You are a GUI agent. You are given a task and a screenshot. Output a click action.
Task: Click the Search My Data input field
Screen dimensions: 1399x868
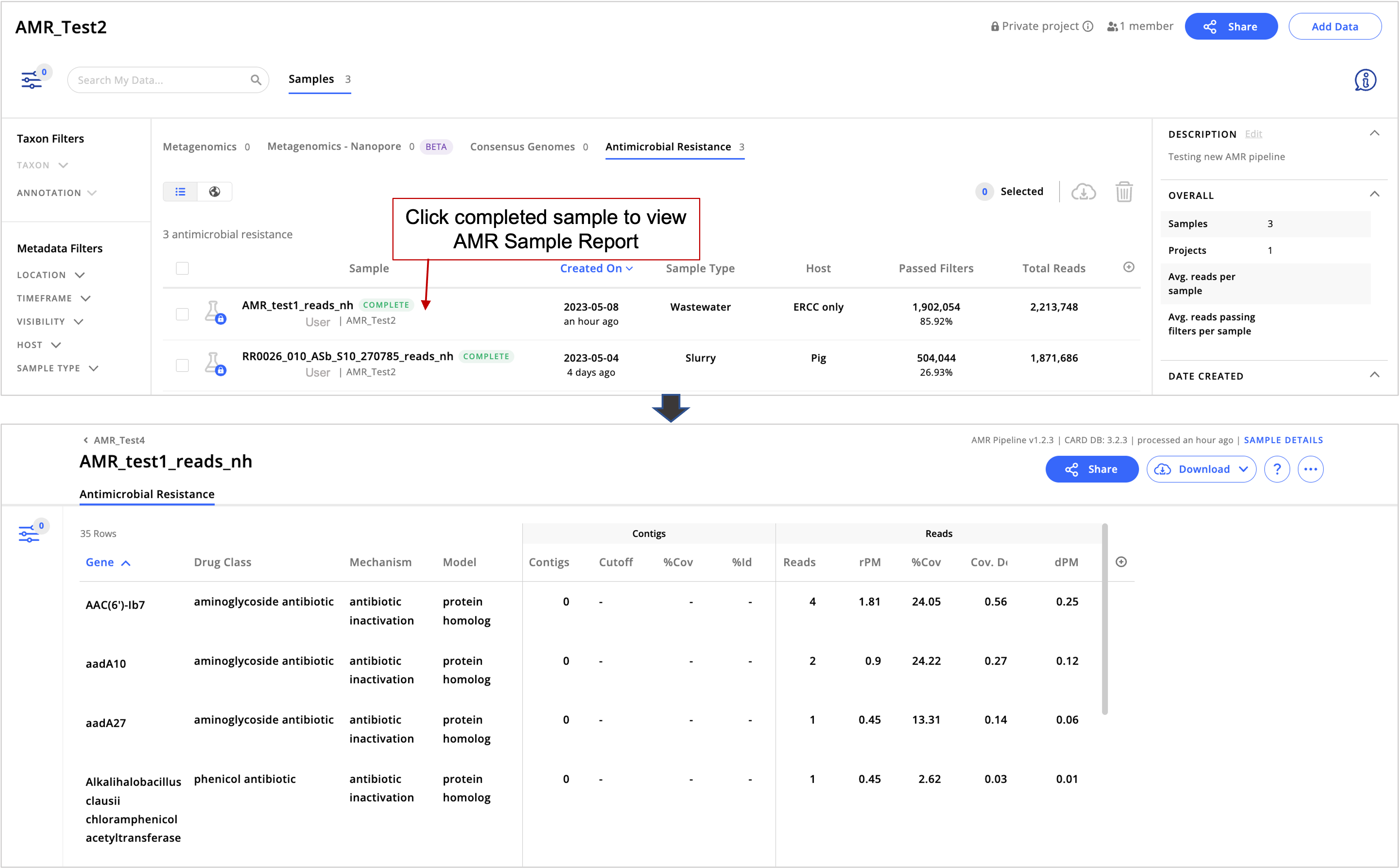tap(155, 80)
